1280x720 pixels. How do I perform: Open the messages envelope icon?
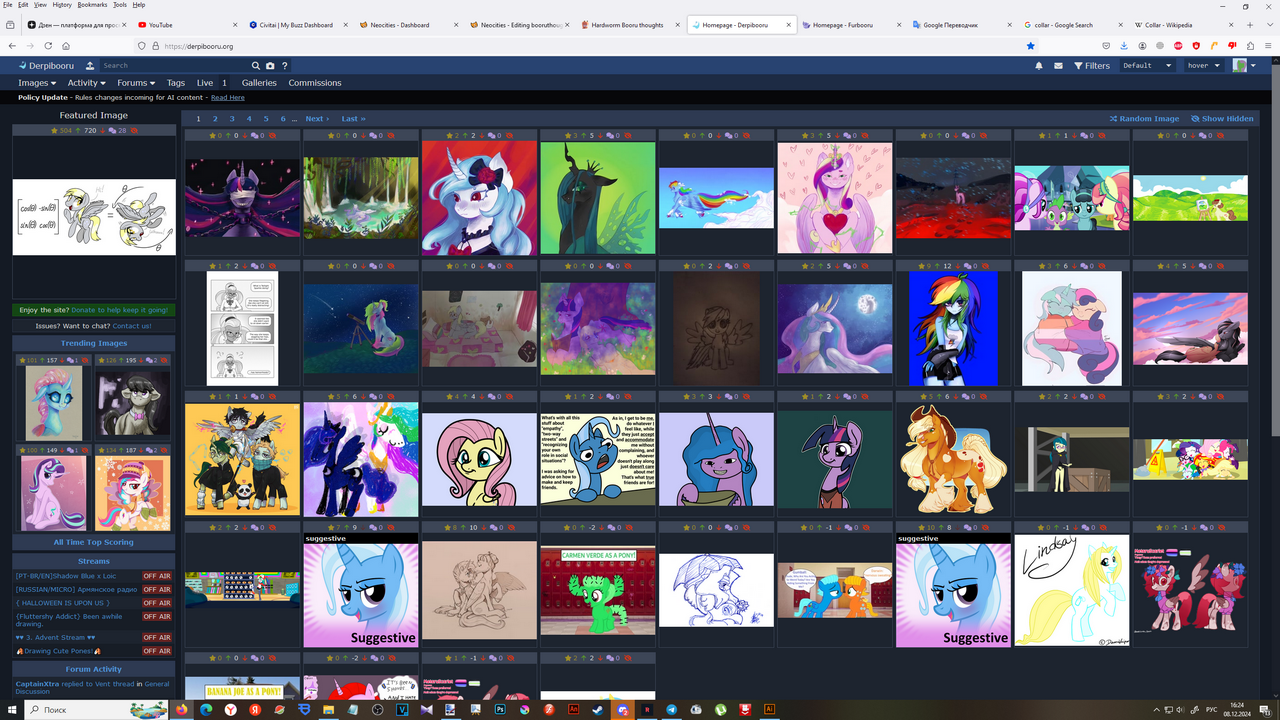[1059, 66]
